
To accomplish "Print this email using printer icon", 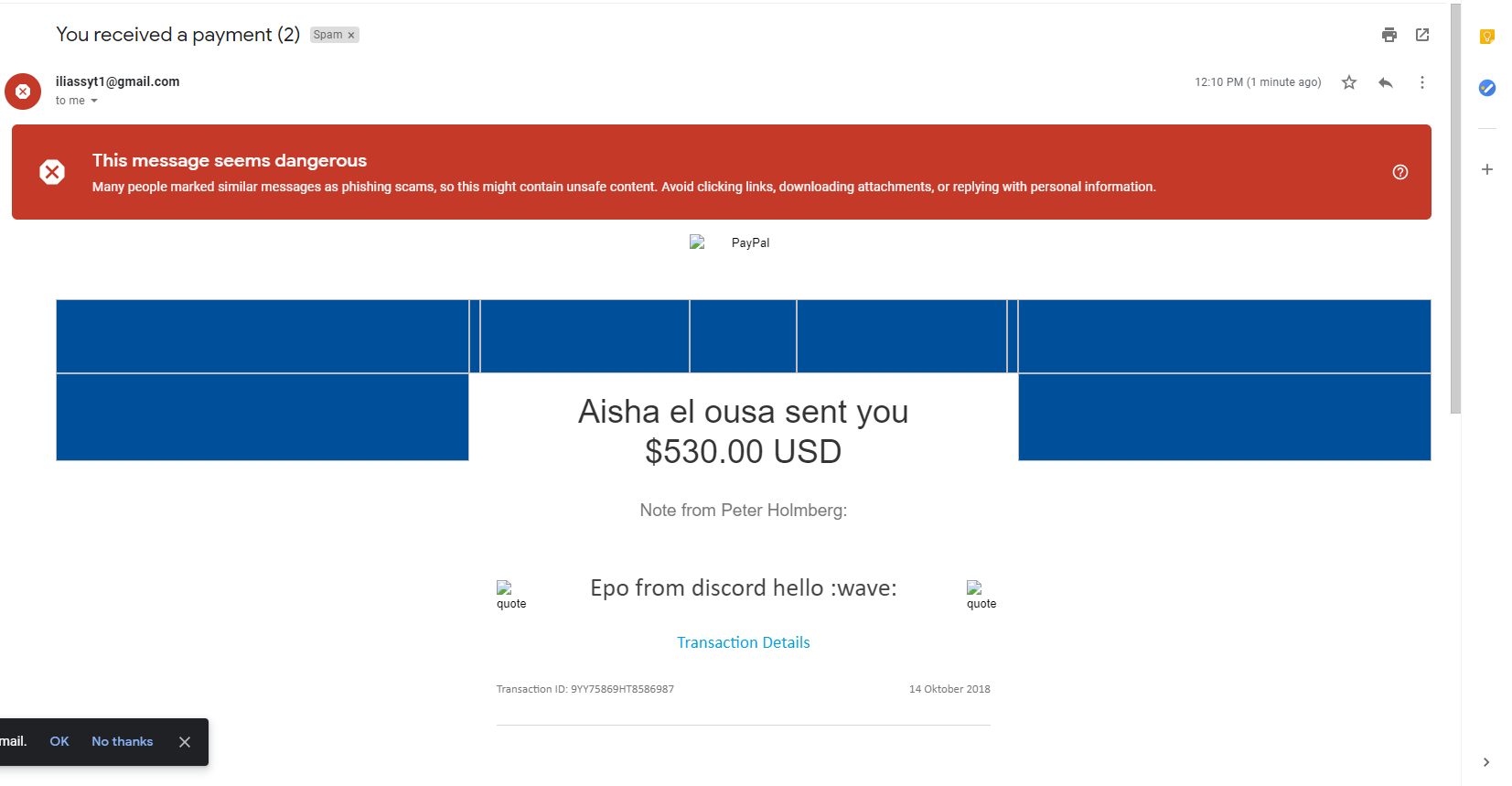I will pyautogui.click(x=1389, y=35).
